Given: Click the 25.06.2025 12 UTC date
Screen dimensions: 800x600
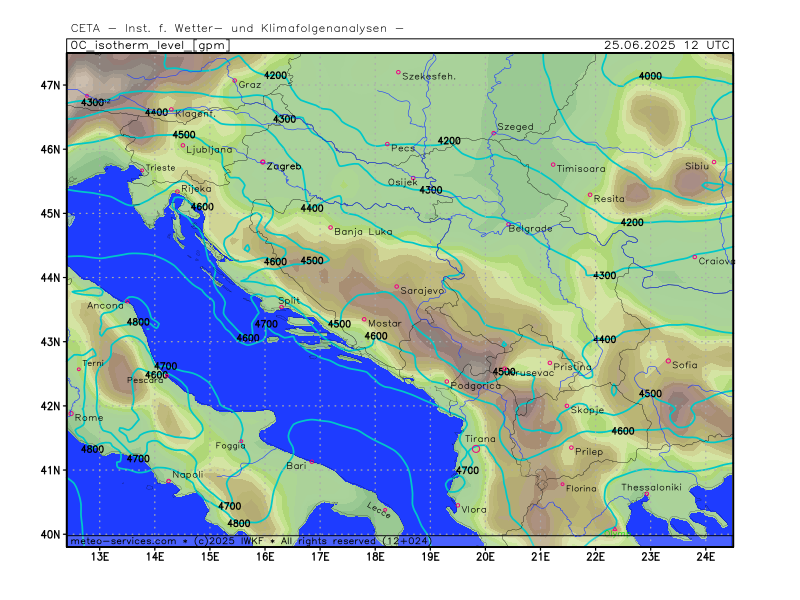Looking at the screenshot, I should [x=667, y=45].
